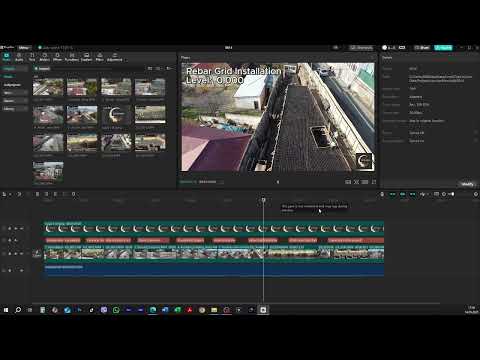Click the Shortcuts button in title bar
This screenshot has height=360, width=480.
(361, 48)
